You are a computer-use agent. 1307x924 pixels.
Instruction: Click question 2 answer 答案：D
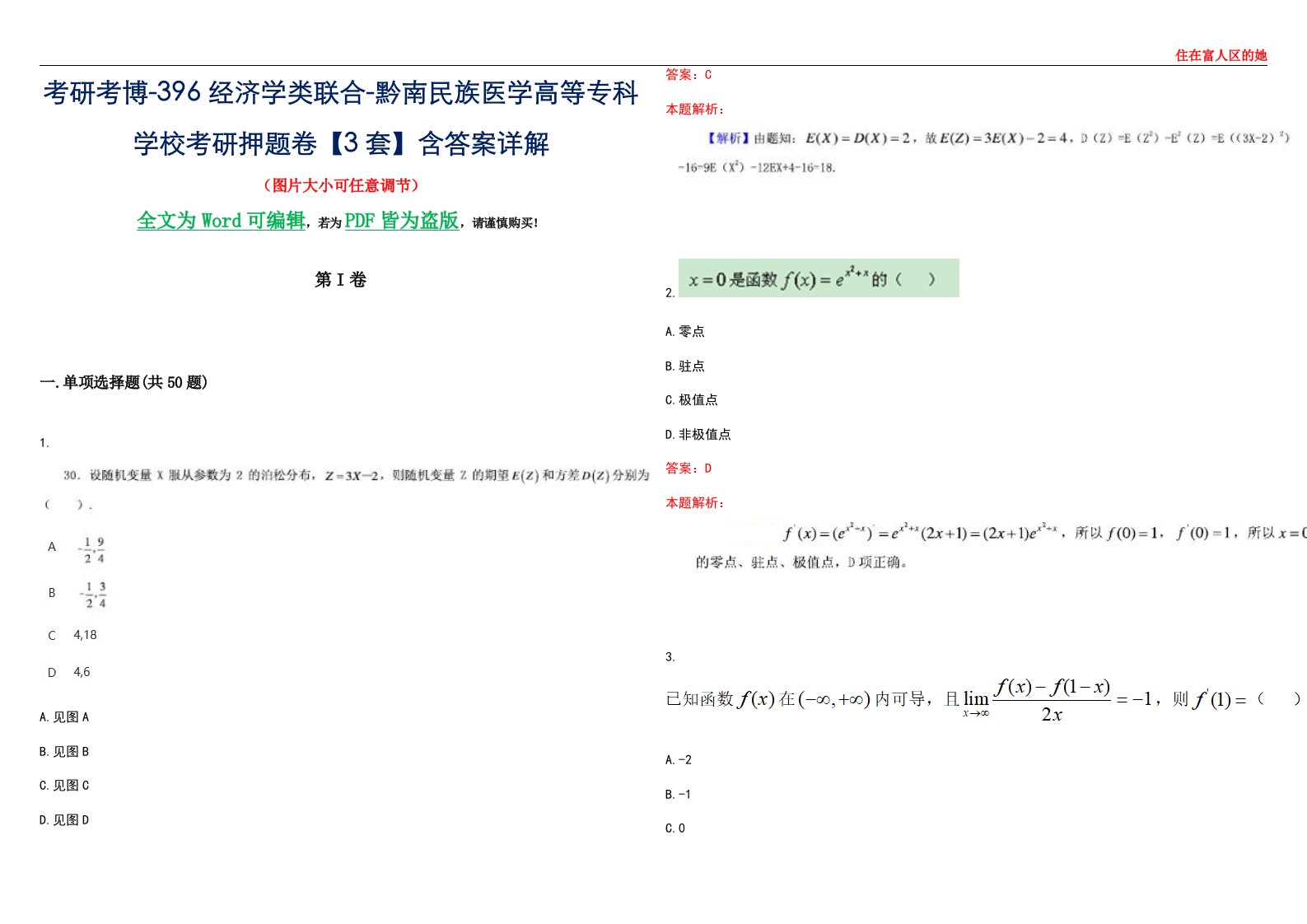point(689,469)
